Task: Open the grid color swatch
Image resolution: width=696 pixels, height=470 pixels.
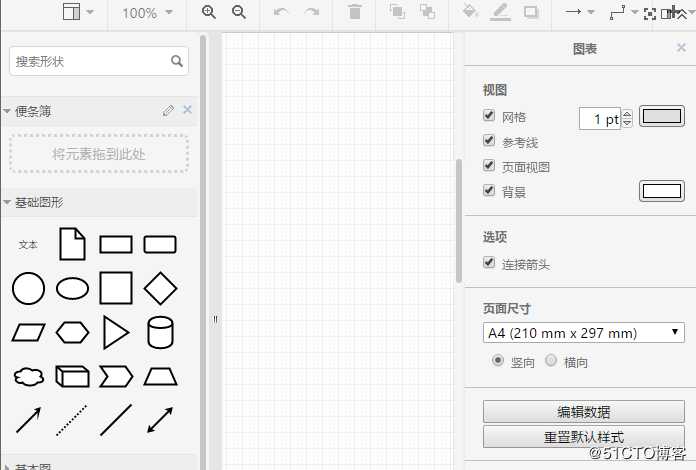Action: [x=662, y=116]
